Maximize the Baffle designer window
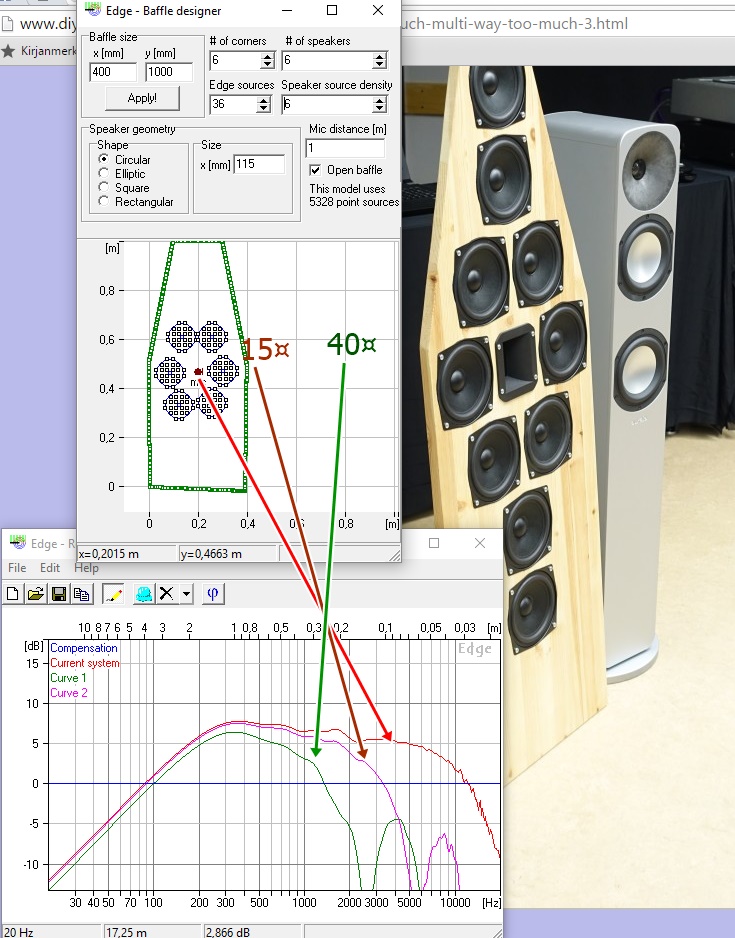This screenshot has height=938, width=735. coord(332,10)
